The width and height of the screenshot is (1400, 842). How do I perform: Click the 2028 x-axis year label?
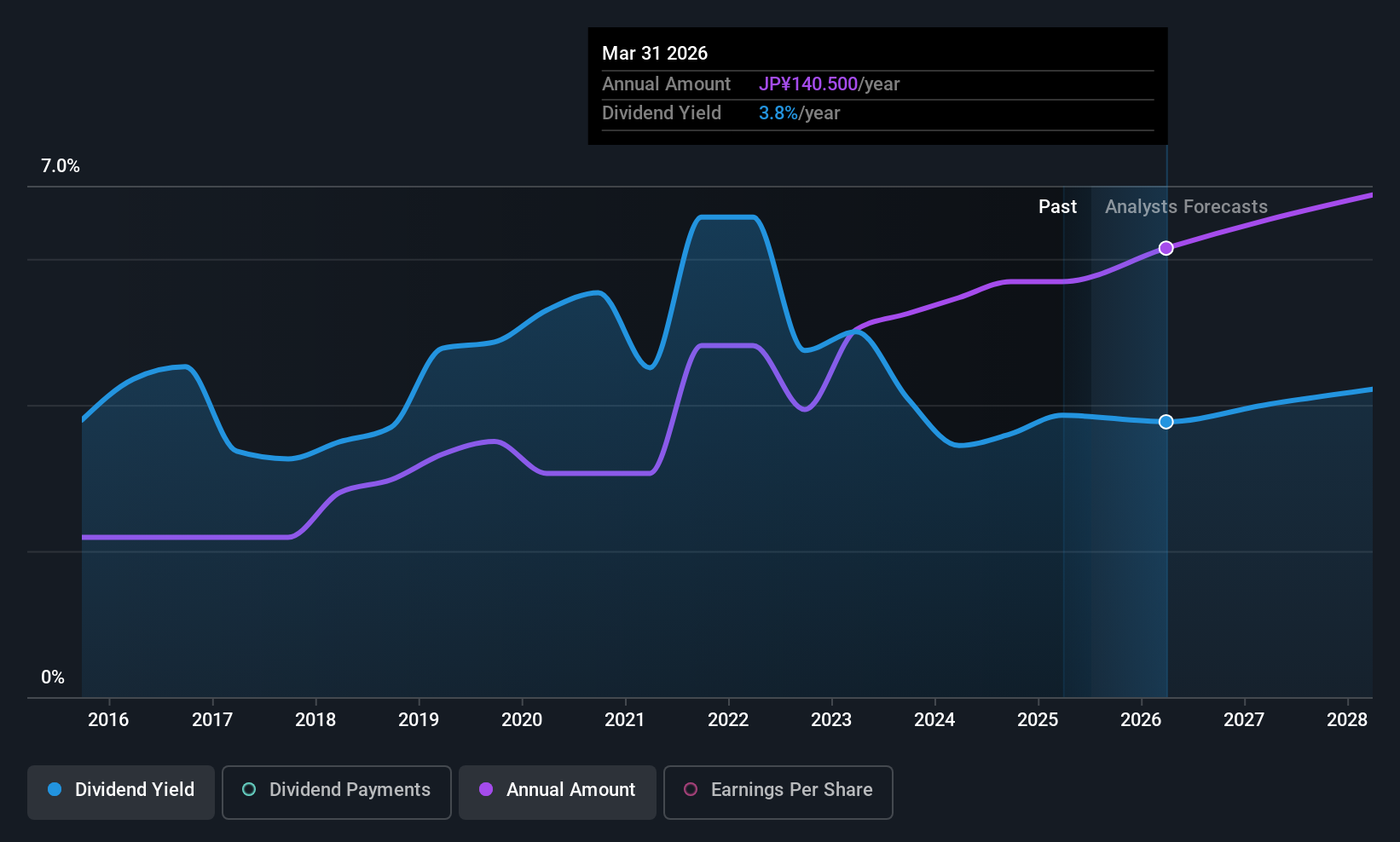tap(1347, 719)
